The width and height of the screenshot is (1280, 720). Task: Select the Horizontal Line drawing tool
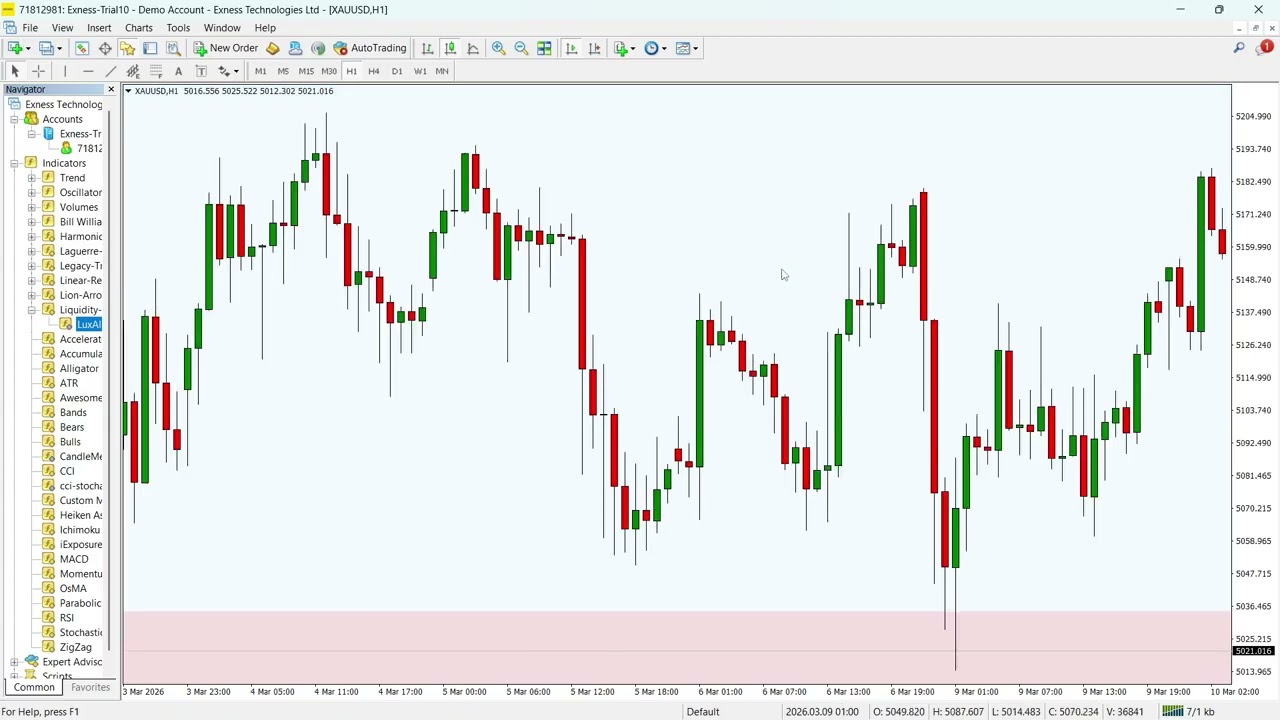(x=88, y=71)
